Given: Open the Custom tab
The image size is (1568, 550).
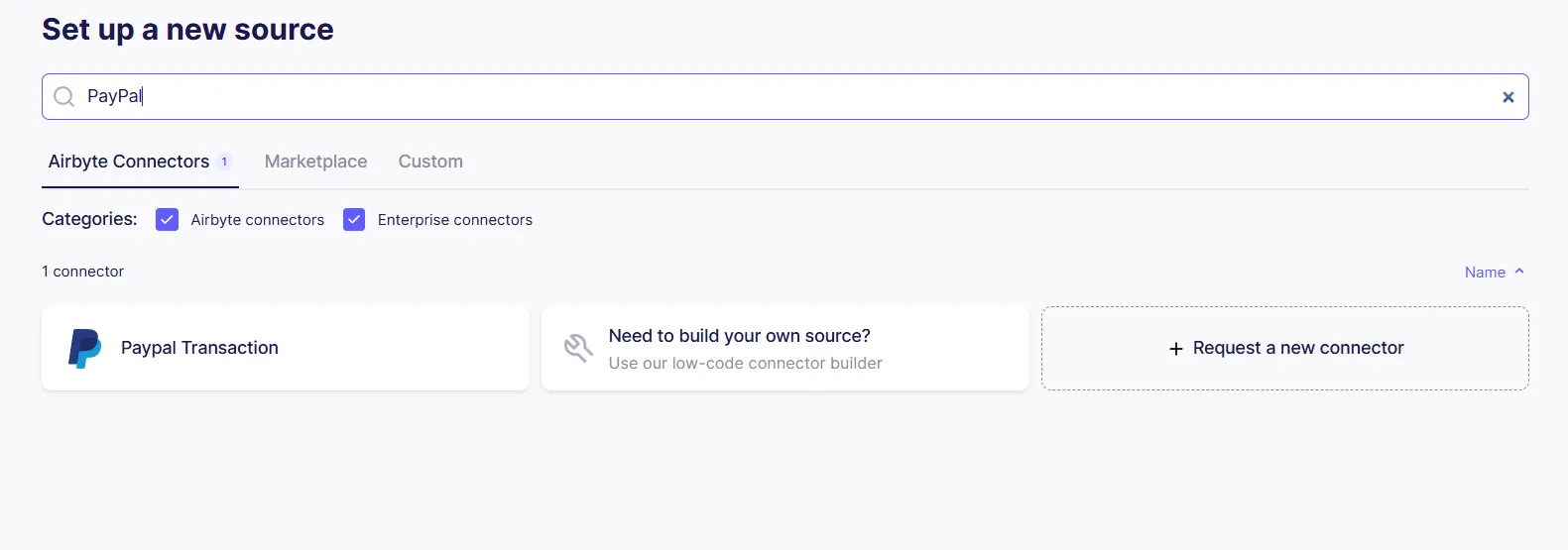Looking at the screenshot, I should (x=430, y=162).
